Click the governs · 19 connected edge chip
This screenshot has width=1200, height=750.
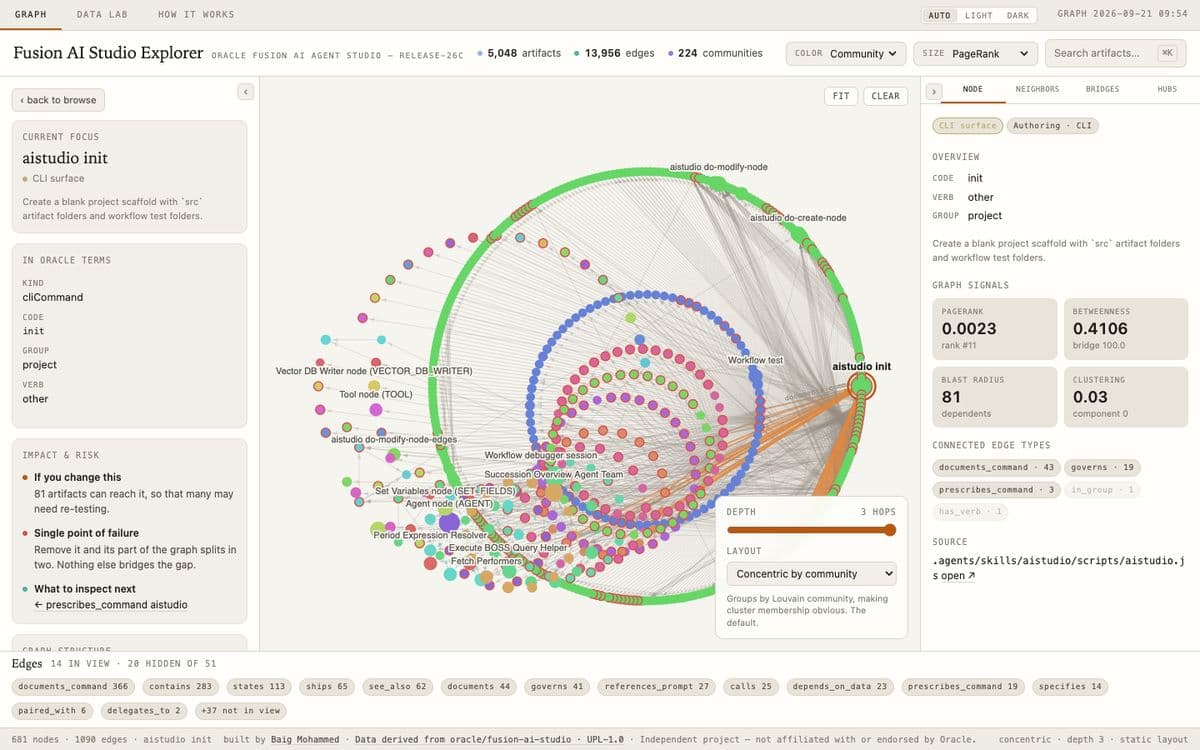pos(1102,467)
